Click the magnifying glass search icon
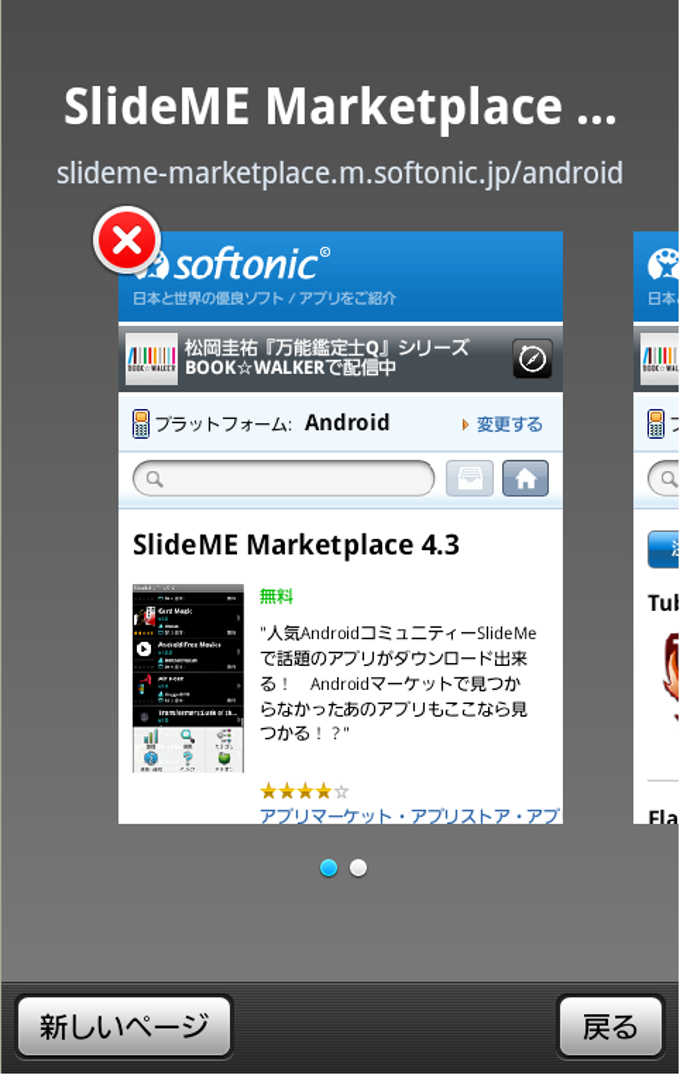 pos(155,479)
